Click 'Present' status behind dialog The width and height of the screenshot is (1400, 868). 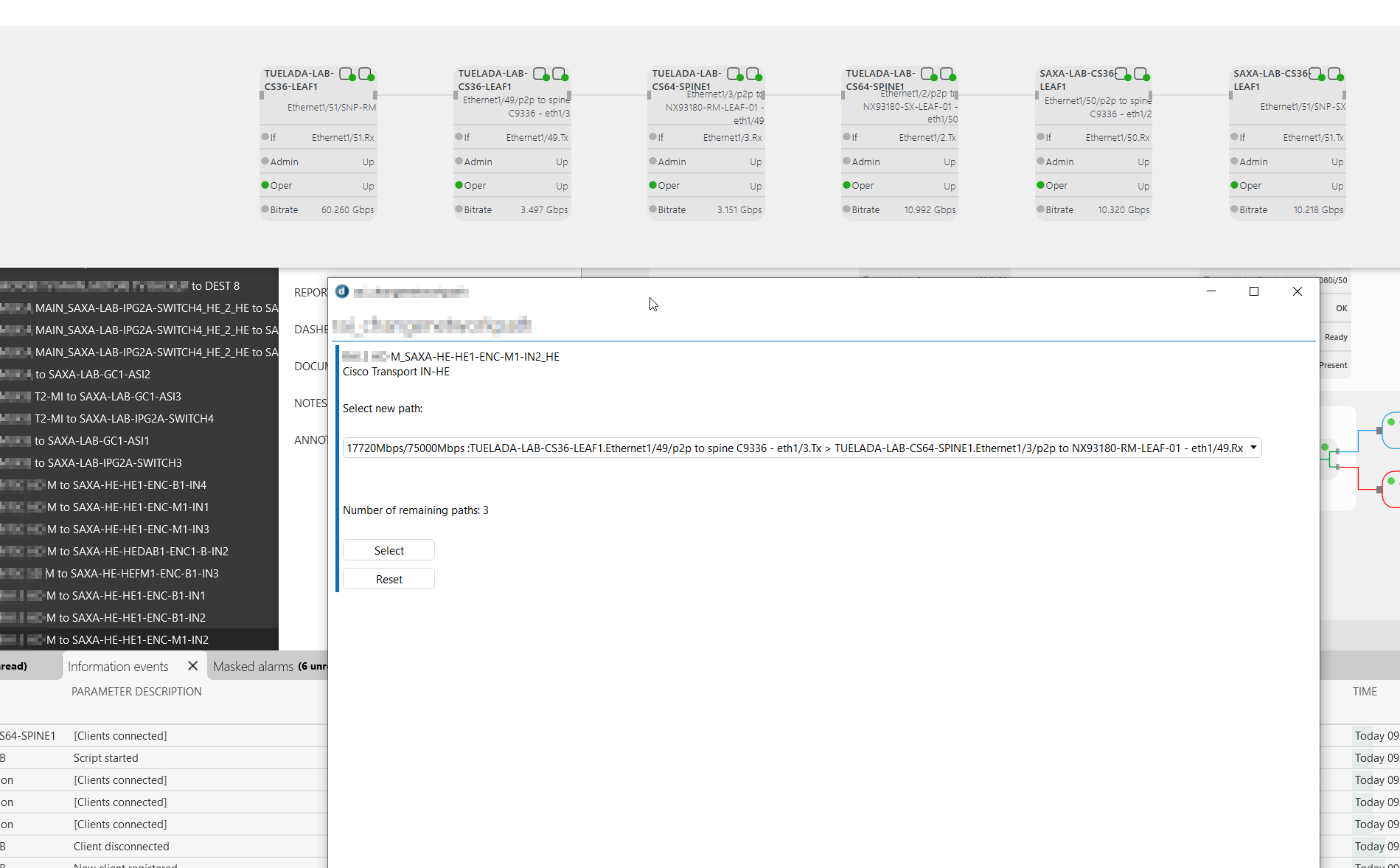1334,365
